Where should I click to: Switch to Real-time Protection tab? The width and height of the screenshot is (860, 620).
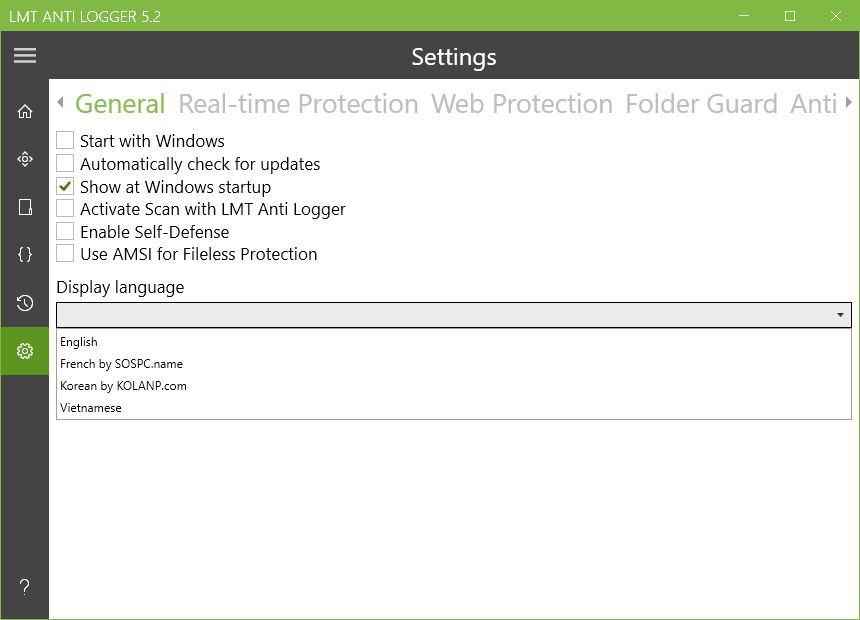pyautogui.click(x=298, y=104)
